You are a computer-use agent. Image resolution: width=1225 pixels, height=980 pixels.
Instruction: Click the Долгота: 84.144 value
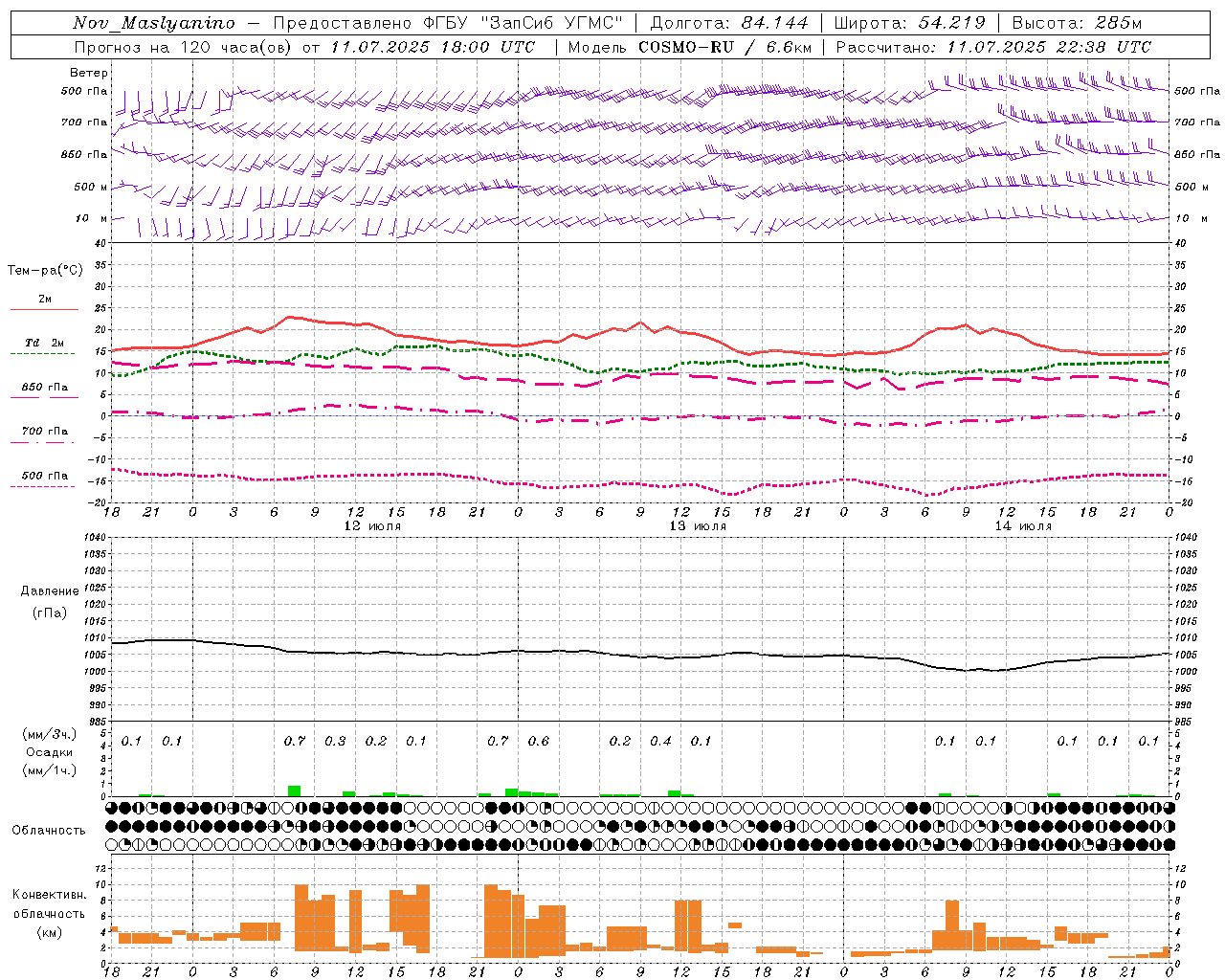click(x=729, y=23)
